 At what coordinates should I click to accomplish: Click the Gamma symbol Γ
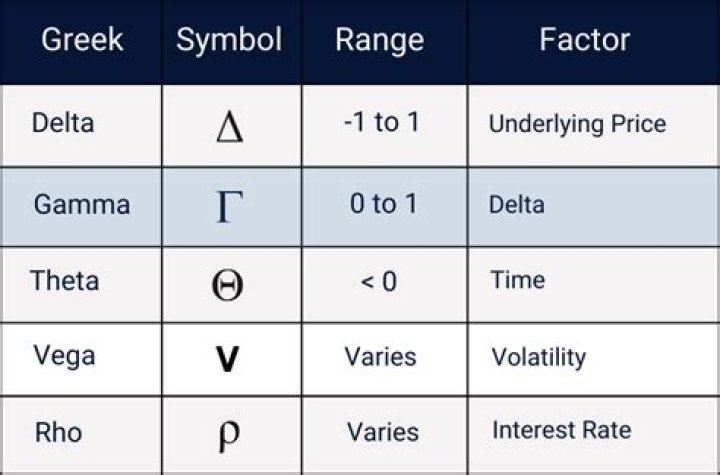[230, 207]
